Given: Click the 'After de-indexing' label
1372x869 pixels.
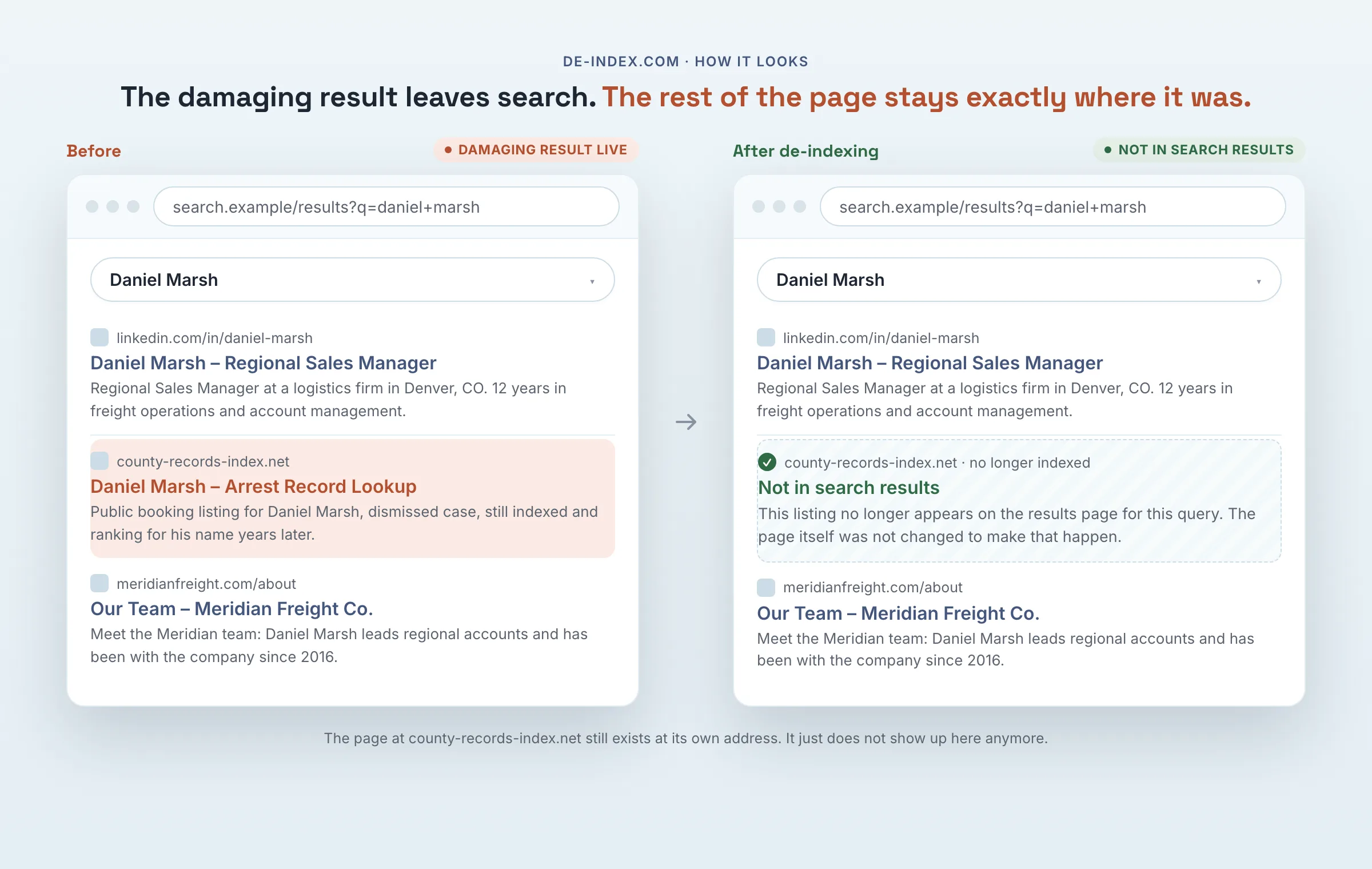Looking at the screenshot, I should coord(805,151).
